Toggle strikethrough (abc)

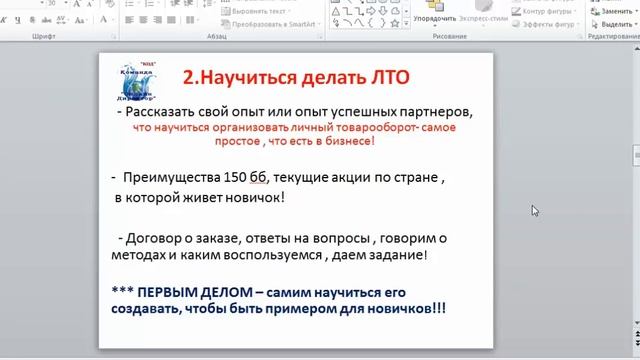[x=47, y=20]
